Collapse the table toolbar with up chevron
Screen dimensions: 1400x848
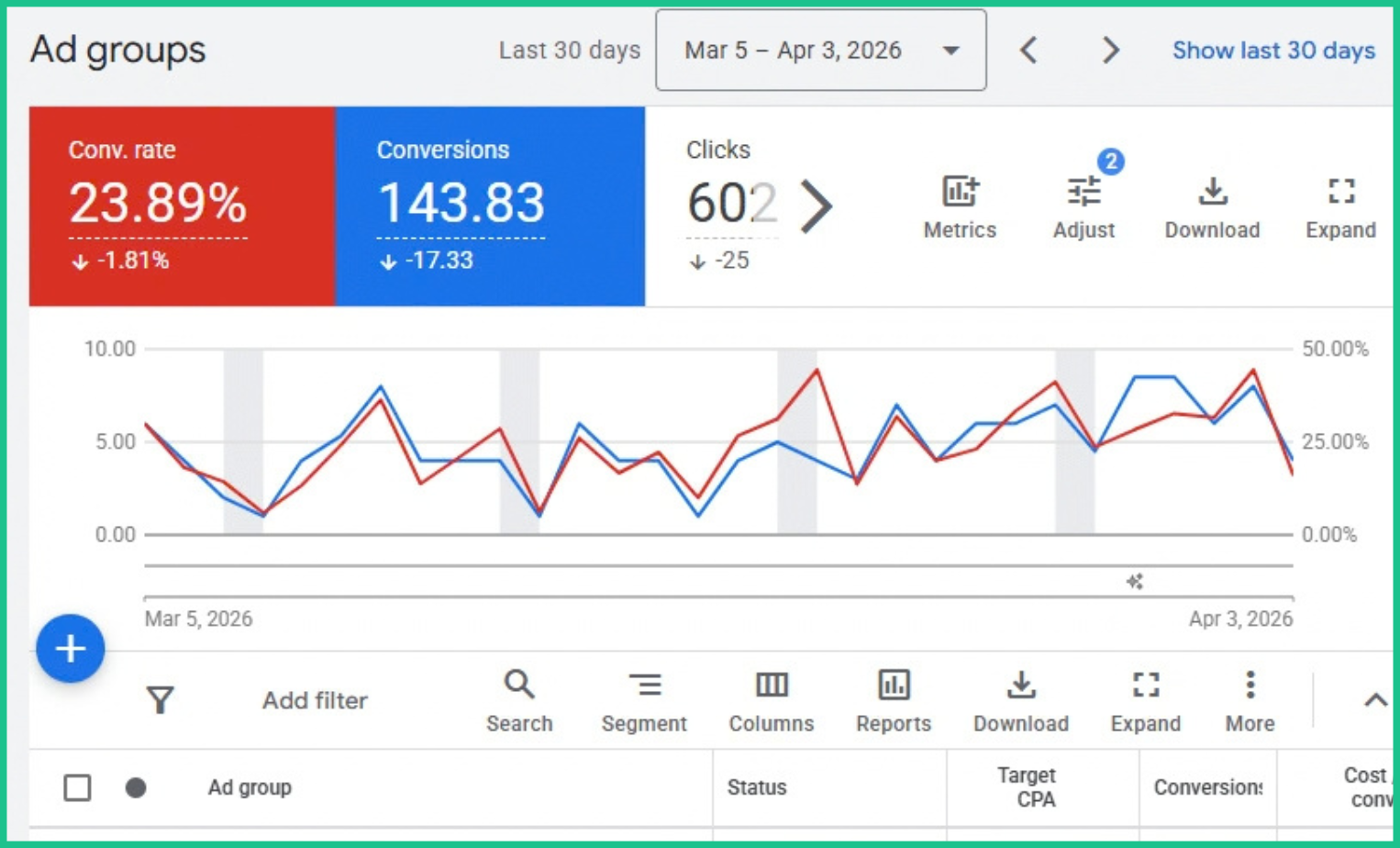click(x=1375, y=700)
